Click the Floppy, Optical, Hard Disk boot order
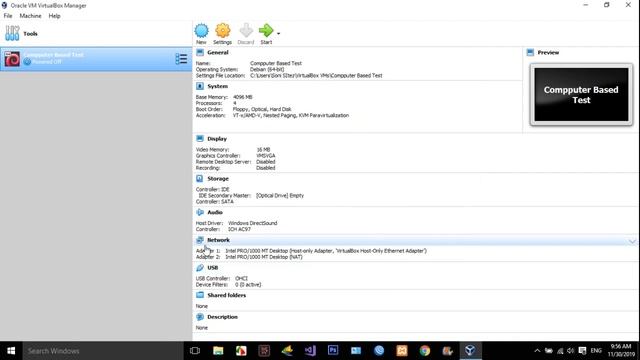Image resolution: width=640 pixels, height=360 pixels. (x=262, y=109)
